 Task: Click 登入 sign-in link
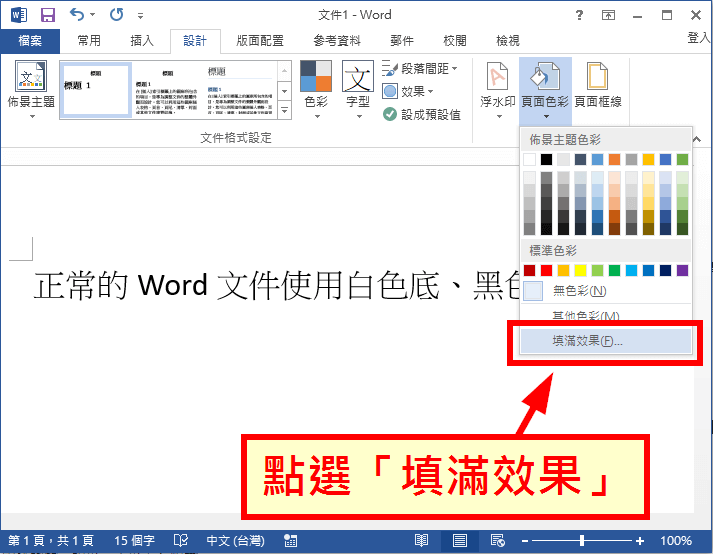(x=698, y=38)
